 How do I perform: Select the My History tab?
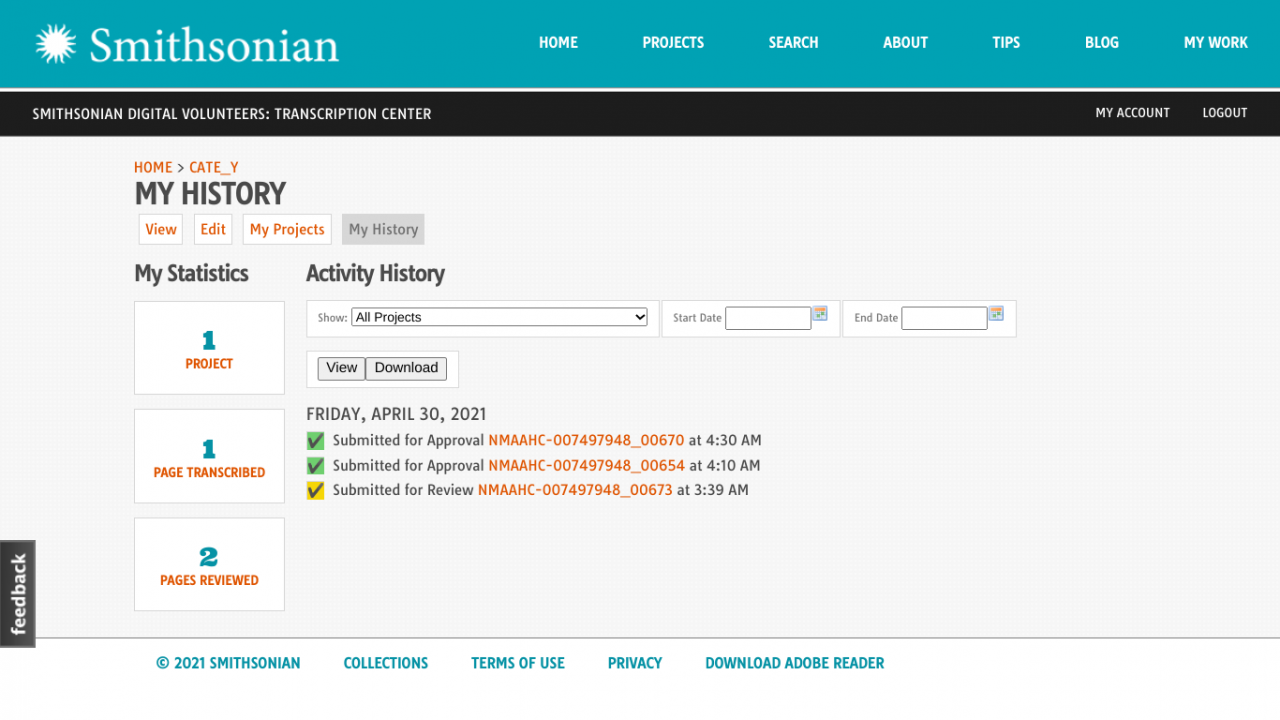tap(383, 229)
